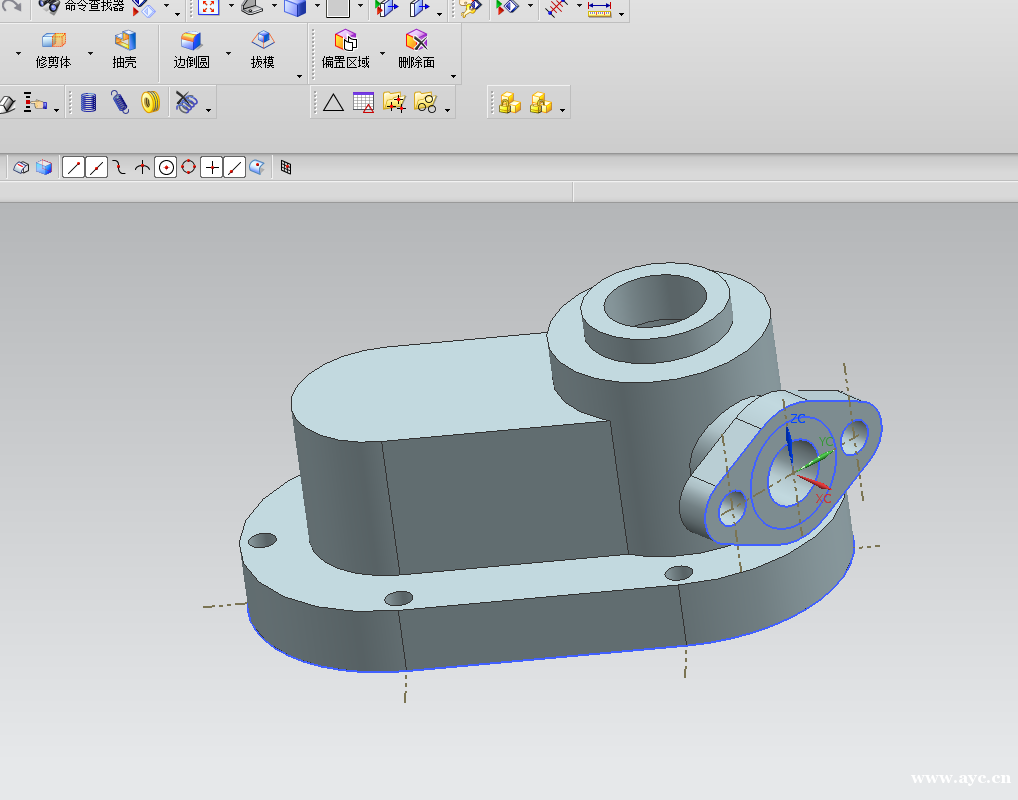Toggle the End Point snap option
The image size is (1018, 800).
point(73,168)
